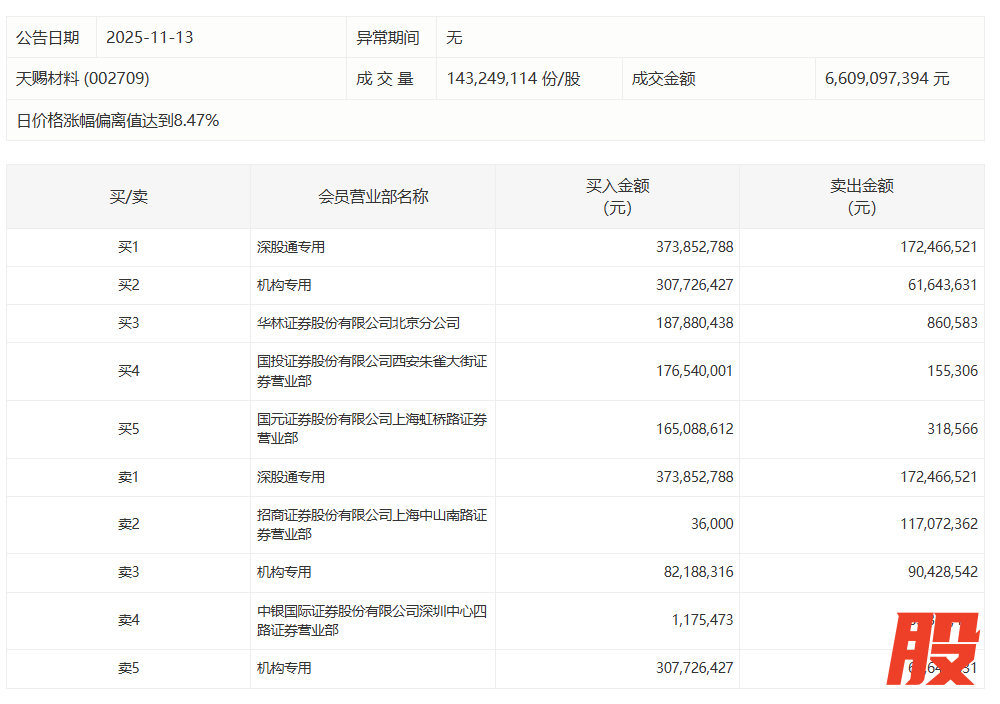Viewport: 1000px width, 704px height.
Task: Select the stock name 天赐材料 (002709)
Action: (83, 78)
